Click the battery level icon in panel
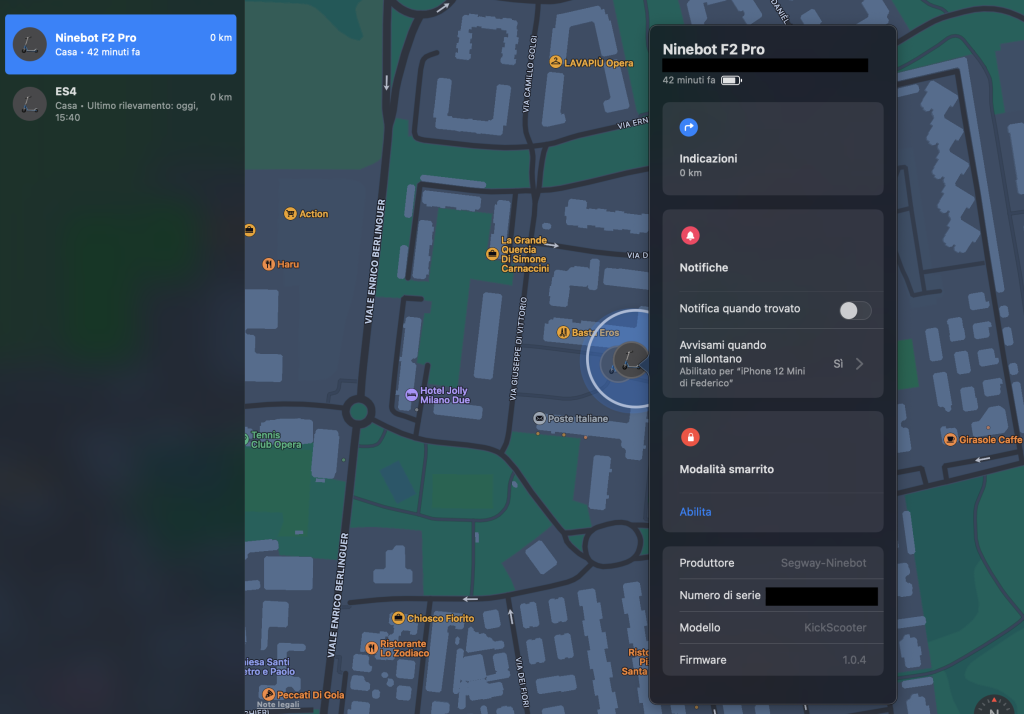 [x=731, y=80]
